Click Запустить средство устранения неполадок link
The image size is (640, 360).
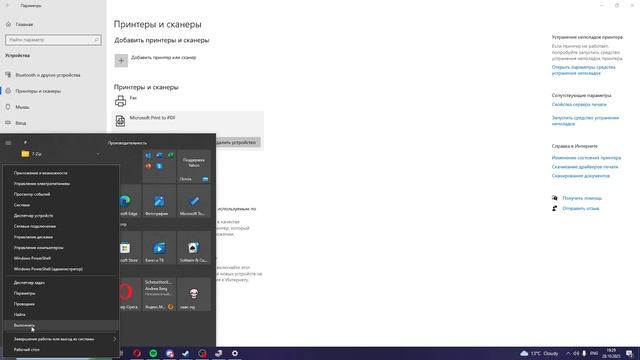click(x=585, y=120)
